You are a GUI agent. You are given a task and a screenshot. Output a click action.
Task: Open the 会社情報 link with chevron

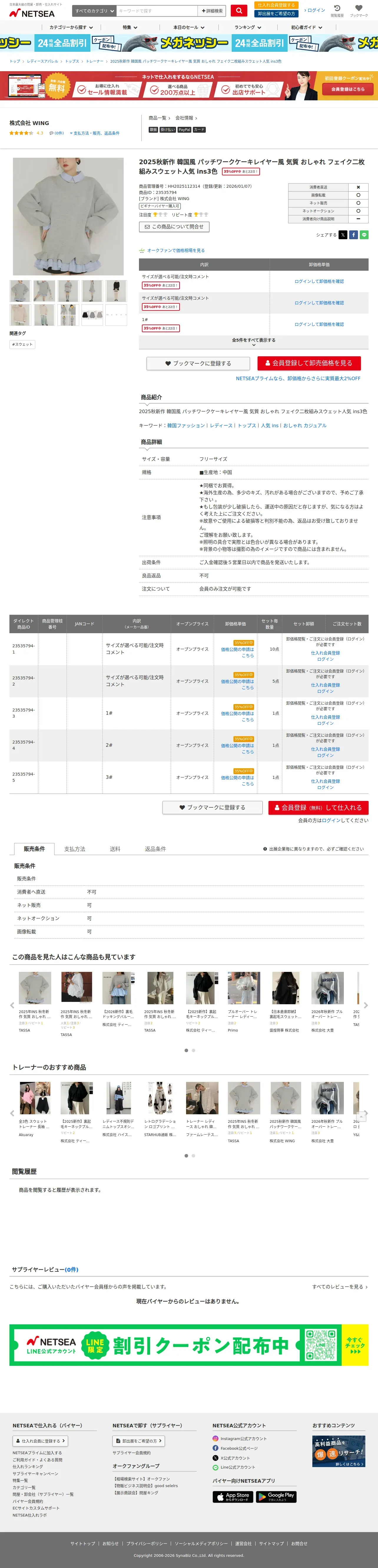point(186,118)
